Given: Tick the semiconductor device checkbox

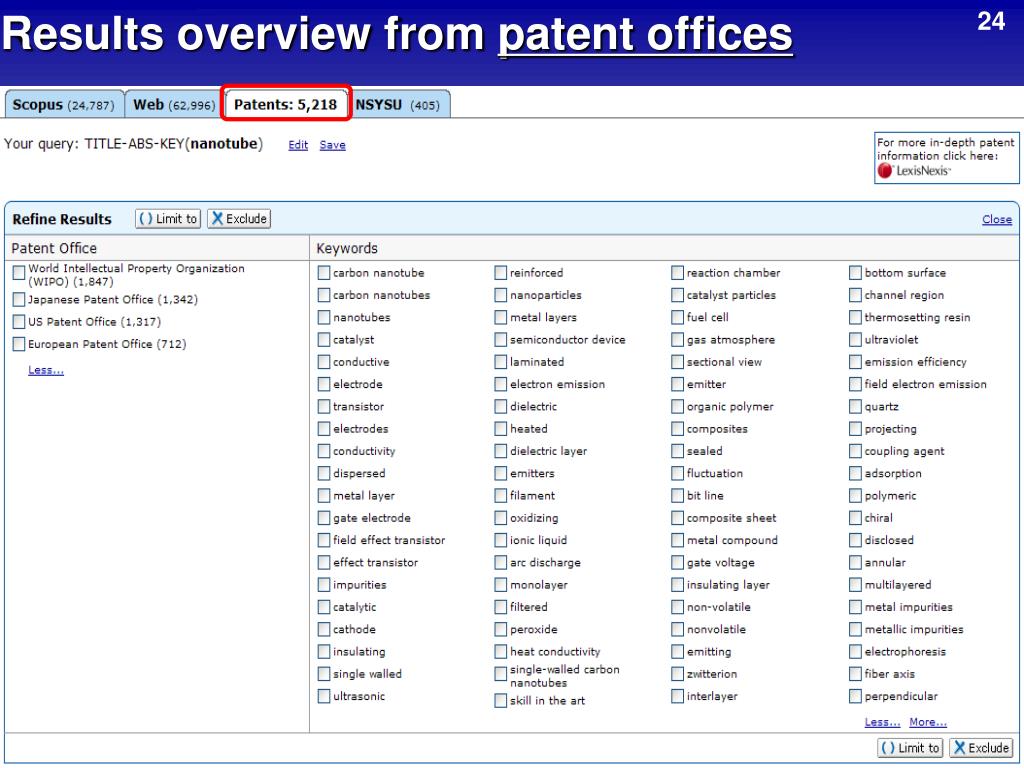Looking at the screenshot, I should (x=501, y=340).
